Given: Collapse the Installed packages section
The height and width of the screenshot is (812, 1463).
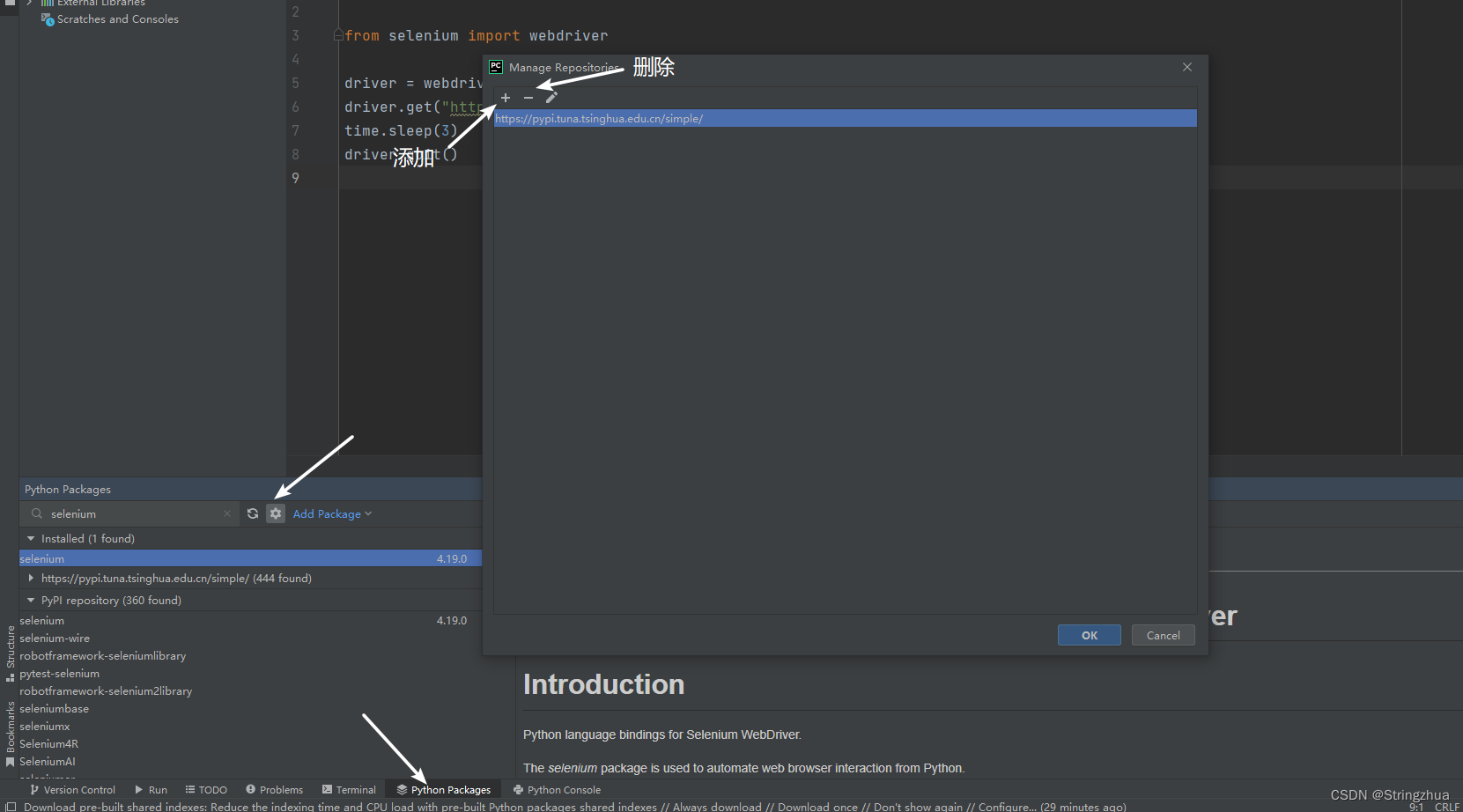Looking at the screenshot, I should pyautogui.click(x=31, y=538).
